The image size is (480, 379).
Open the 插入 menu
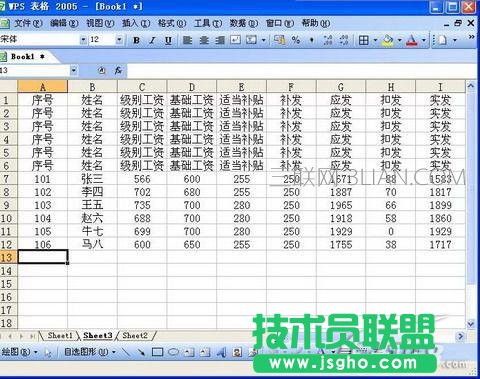136,23
